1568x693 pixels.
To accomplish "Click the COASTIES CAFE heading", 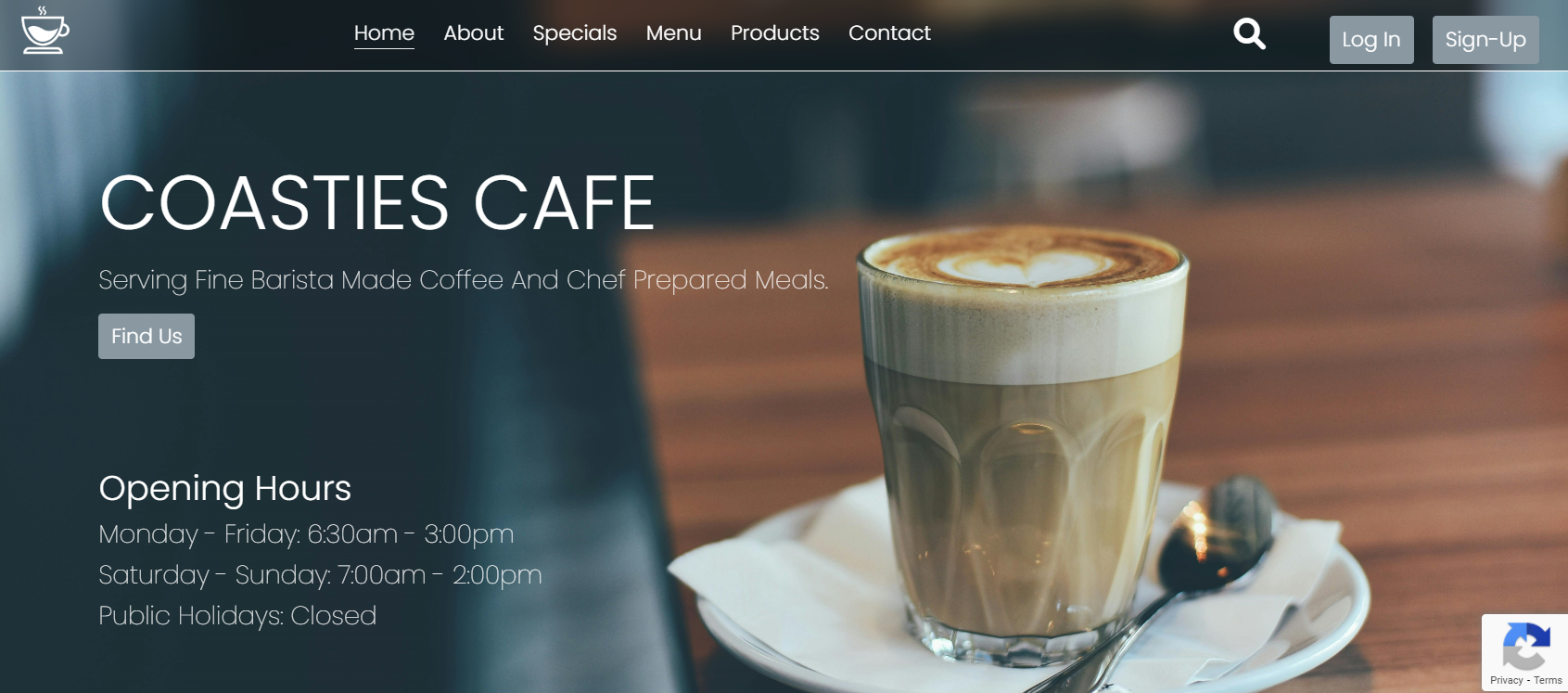I will (x=377, y=203).
